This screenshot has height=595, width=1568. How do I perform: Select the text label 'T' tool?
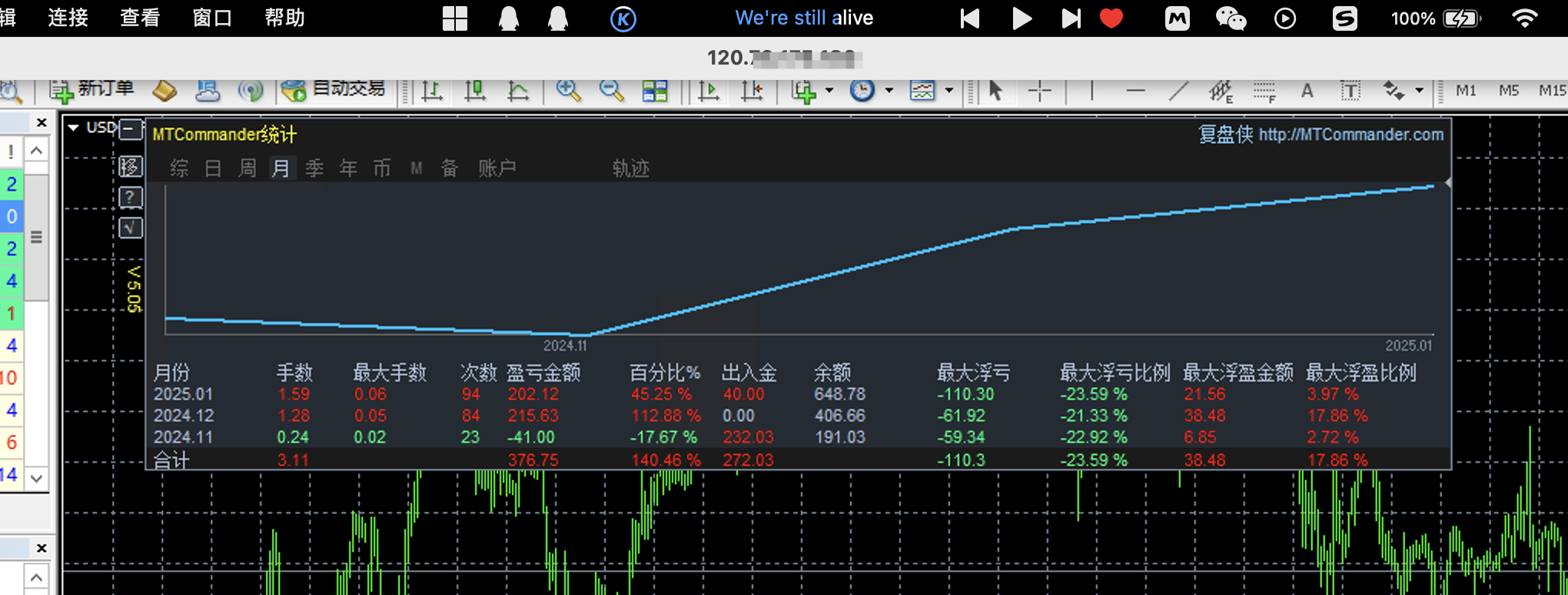click(x=1350, y=91)
